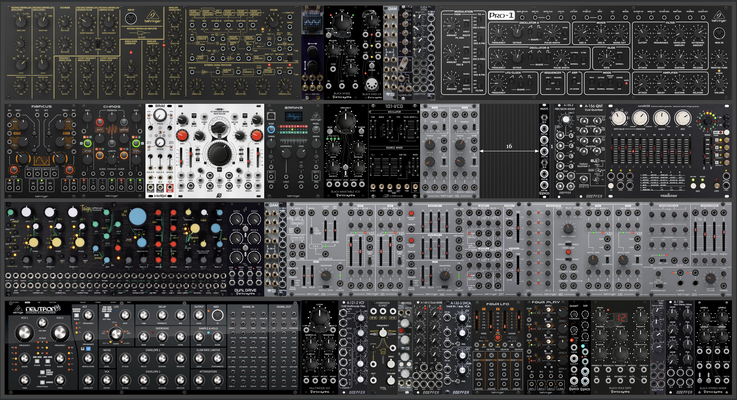Select the Doepfer A-121-2 VCF module
The width and height of the screenshot is (737, 400).
(x=354, y=346)
